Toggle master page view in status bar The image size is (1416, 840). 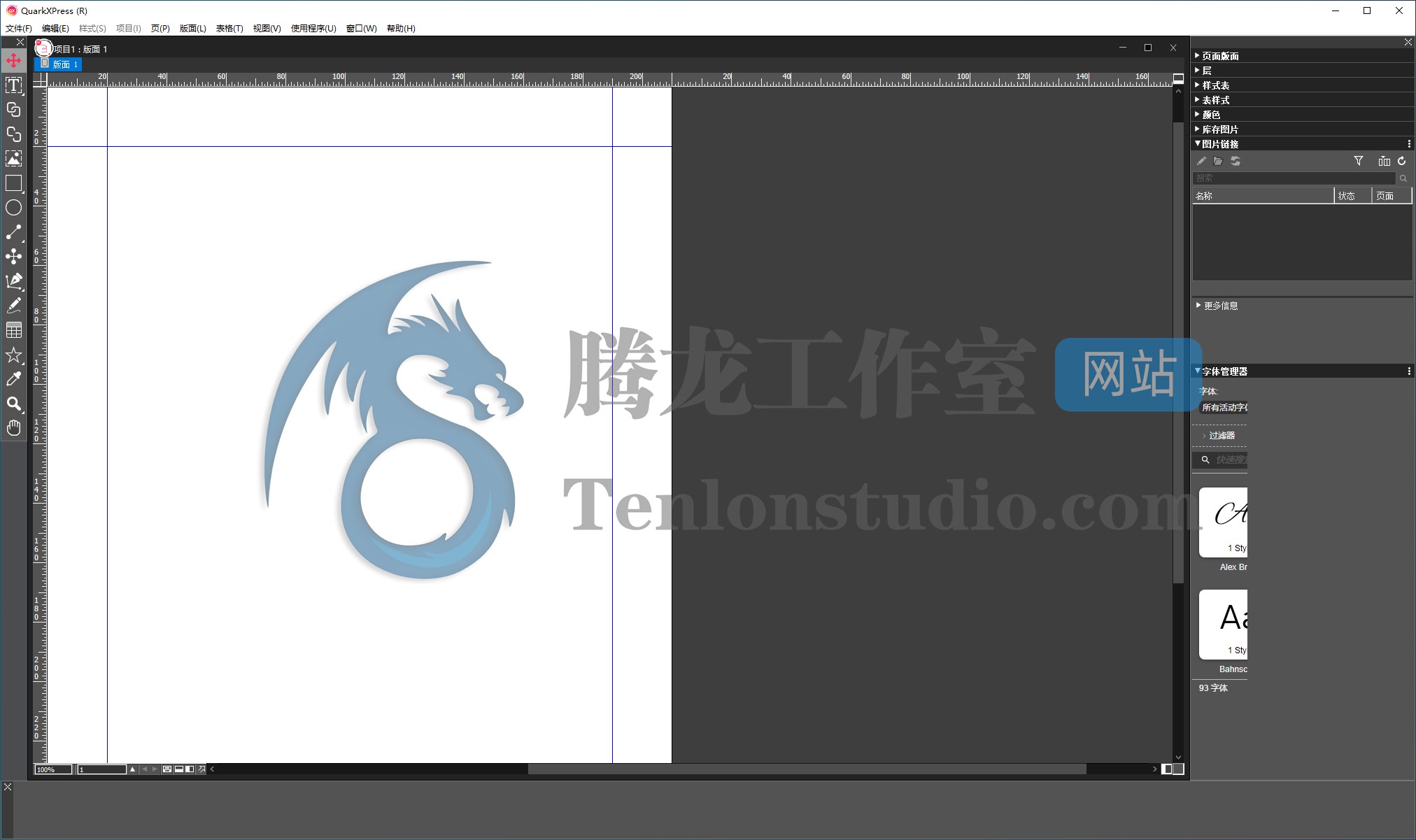pos(167,769)
